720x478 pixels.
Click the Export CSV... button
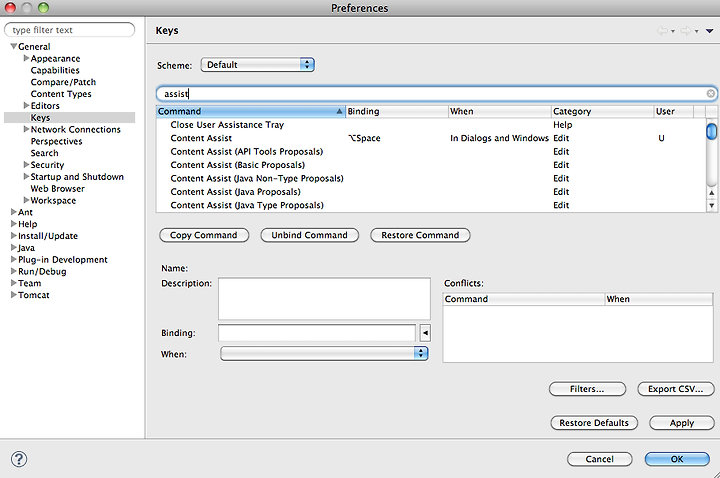675,389
